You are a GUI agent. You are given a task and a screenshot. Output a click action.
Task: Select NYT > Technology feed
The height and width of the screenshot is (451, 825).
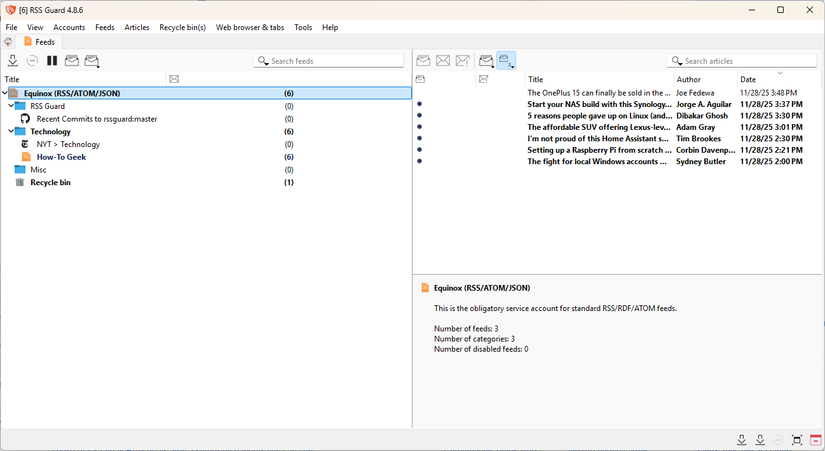(x=68, y=144)
